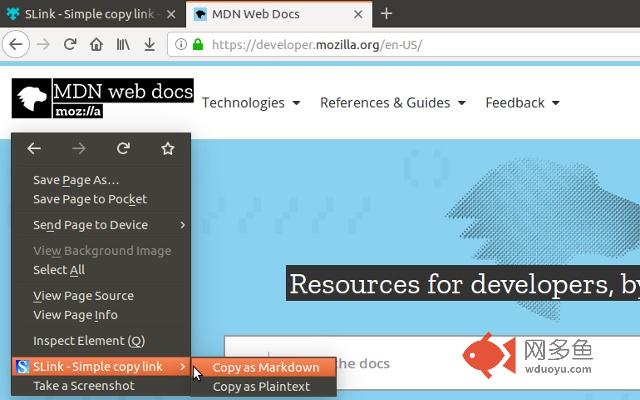640x400 pixels.
Task: Open a new tab with plus button
Action: pos(386,14)
